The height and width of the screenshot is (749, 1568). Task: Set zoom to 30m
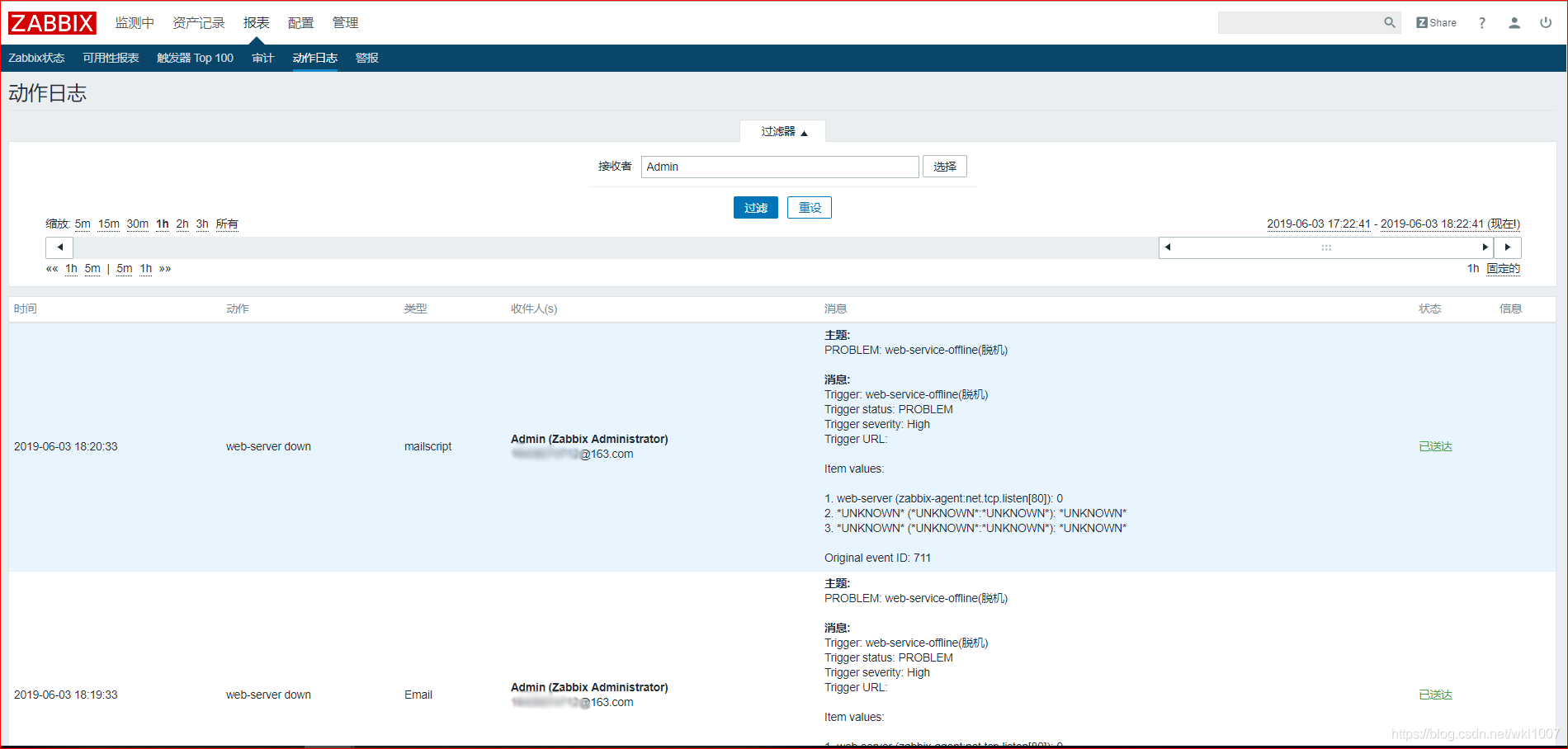(x=138, y=224)
